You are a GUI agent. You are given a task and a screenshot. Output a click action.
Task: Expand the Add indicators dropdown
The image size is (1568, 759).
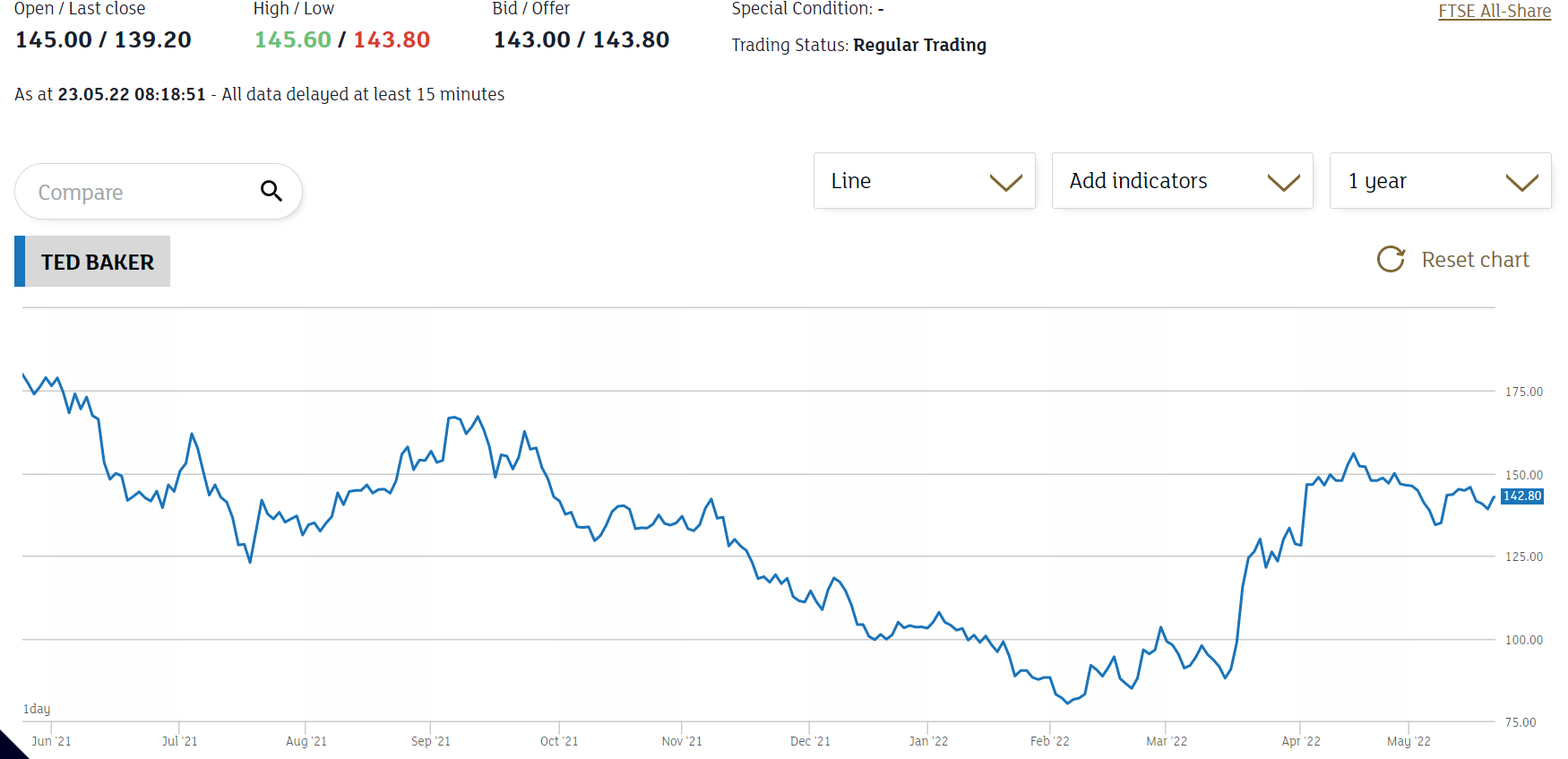tap(1182, 181)
